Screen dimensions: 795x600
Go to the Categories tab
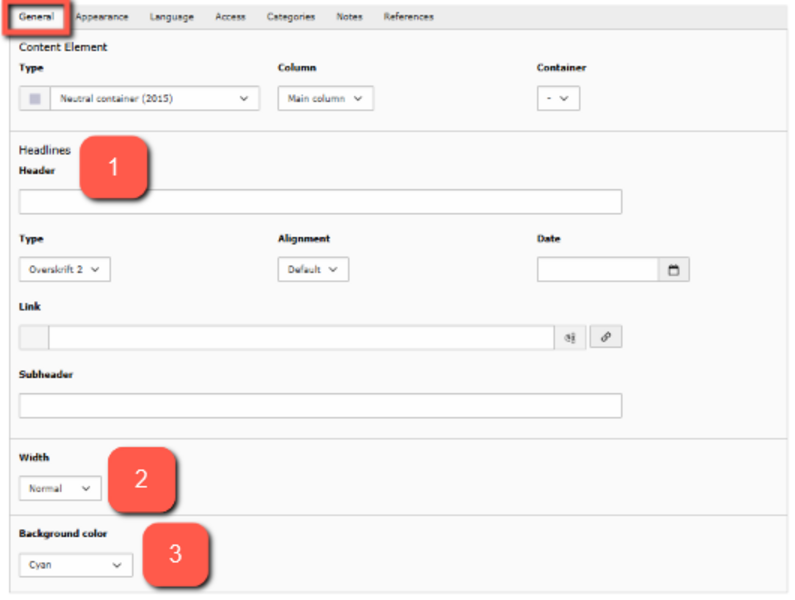coord(290,17)
